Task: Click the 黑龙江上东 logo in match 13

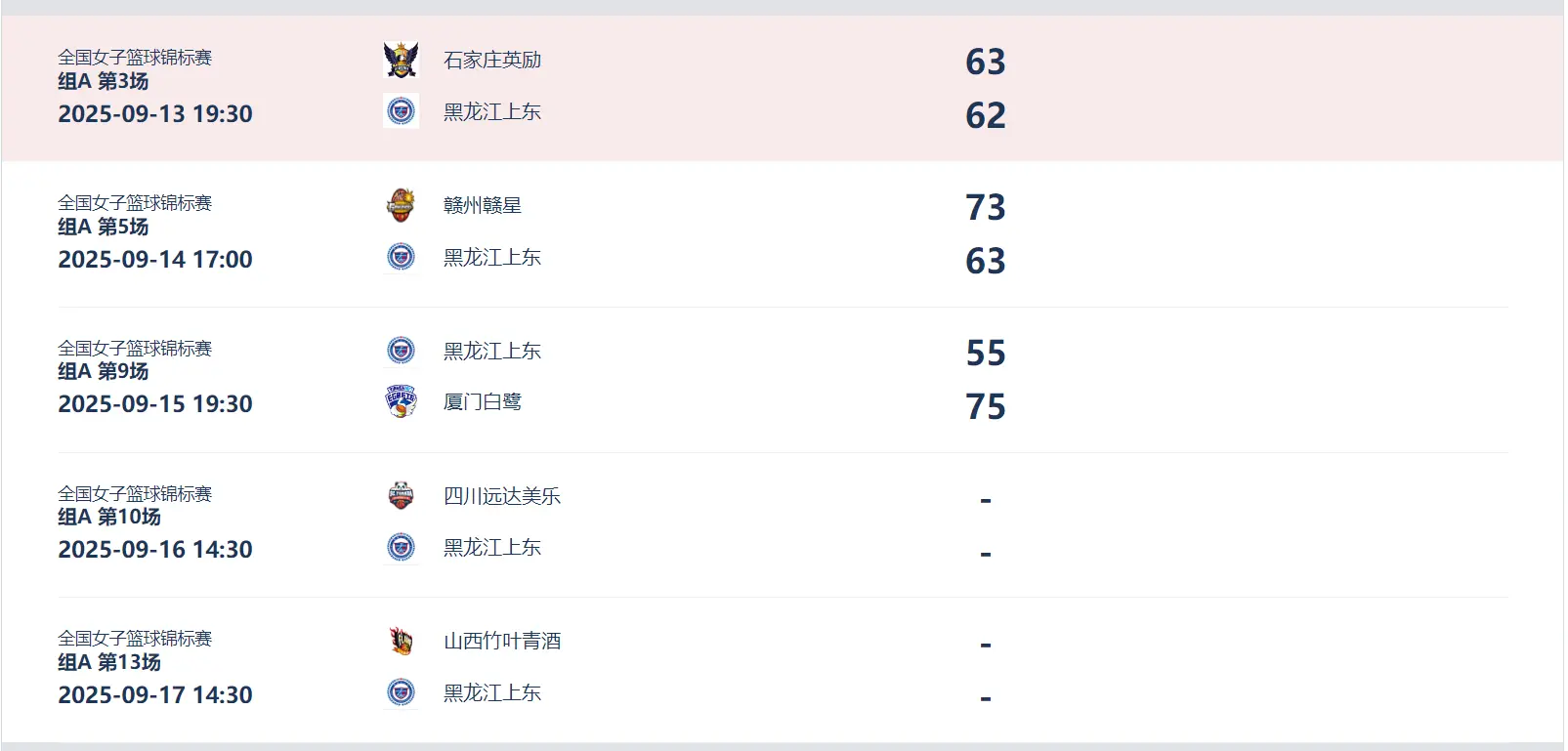Action: (x=402, y=693)
